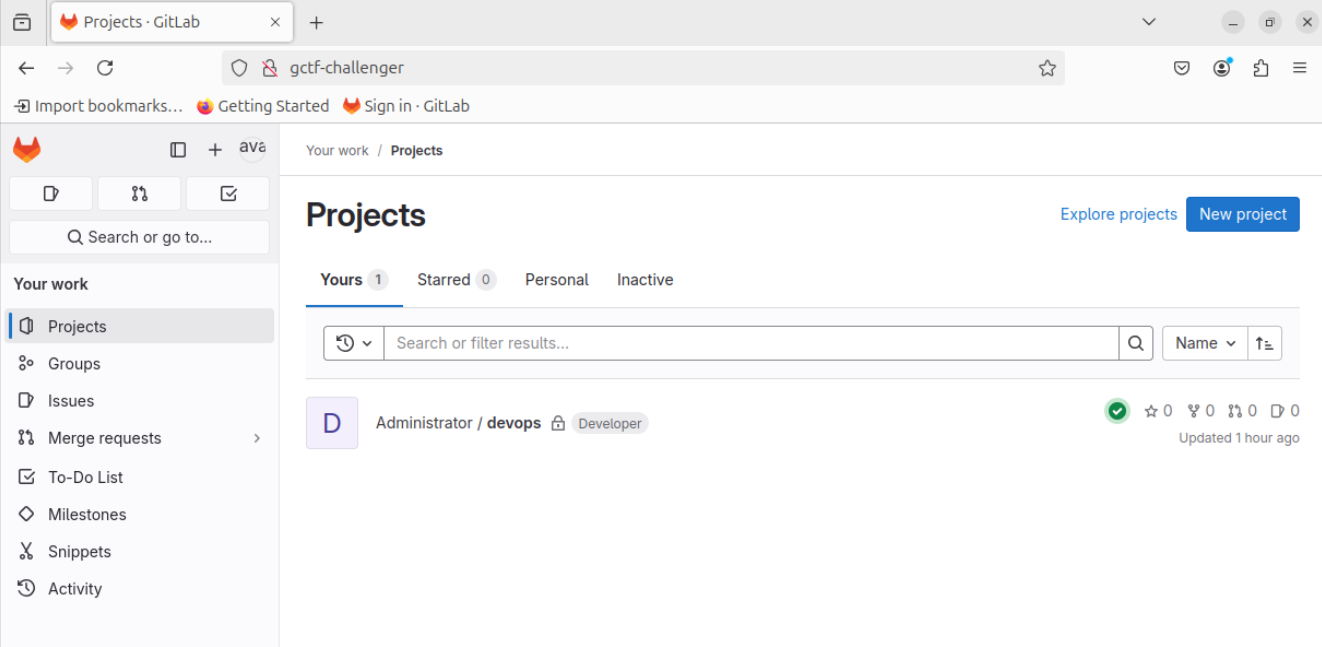Open Projects in the sidebar
The width and height of the screenshot is (1322, 647).
click(x=140, y=326)
